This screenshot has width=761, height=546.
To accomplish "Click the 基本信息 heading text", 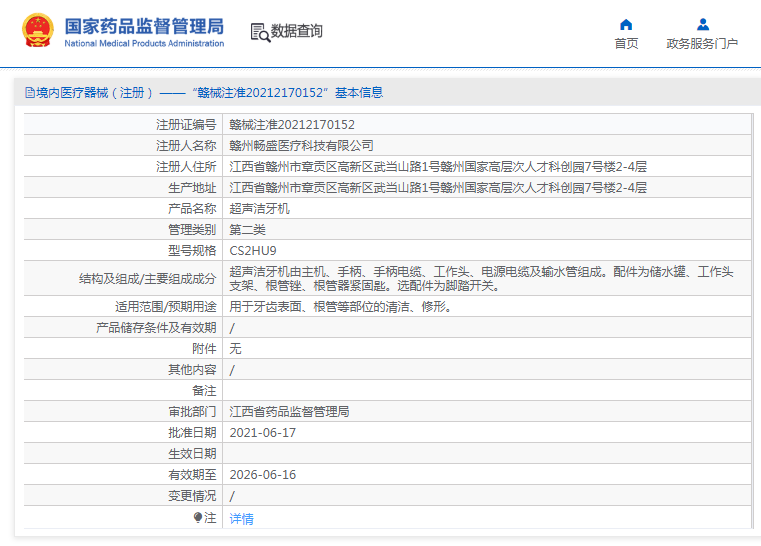I will point(359,93).
